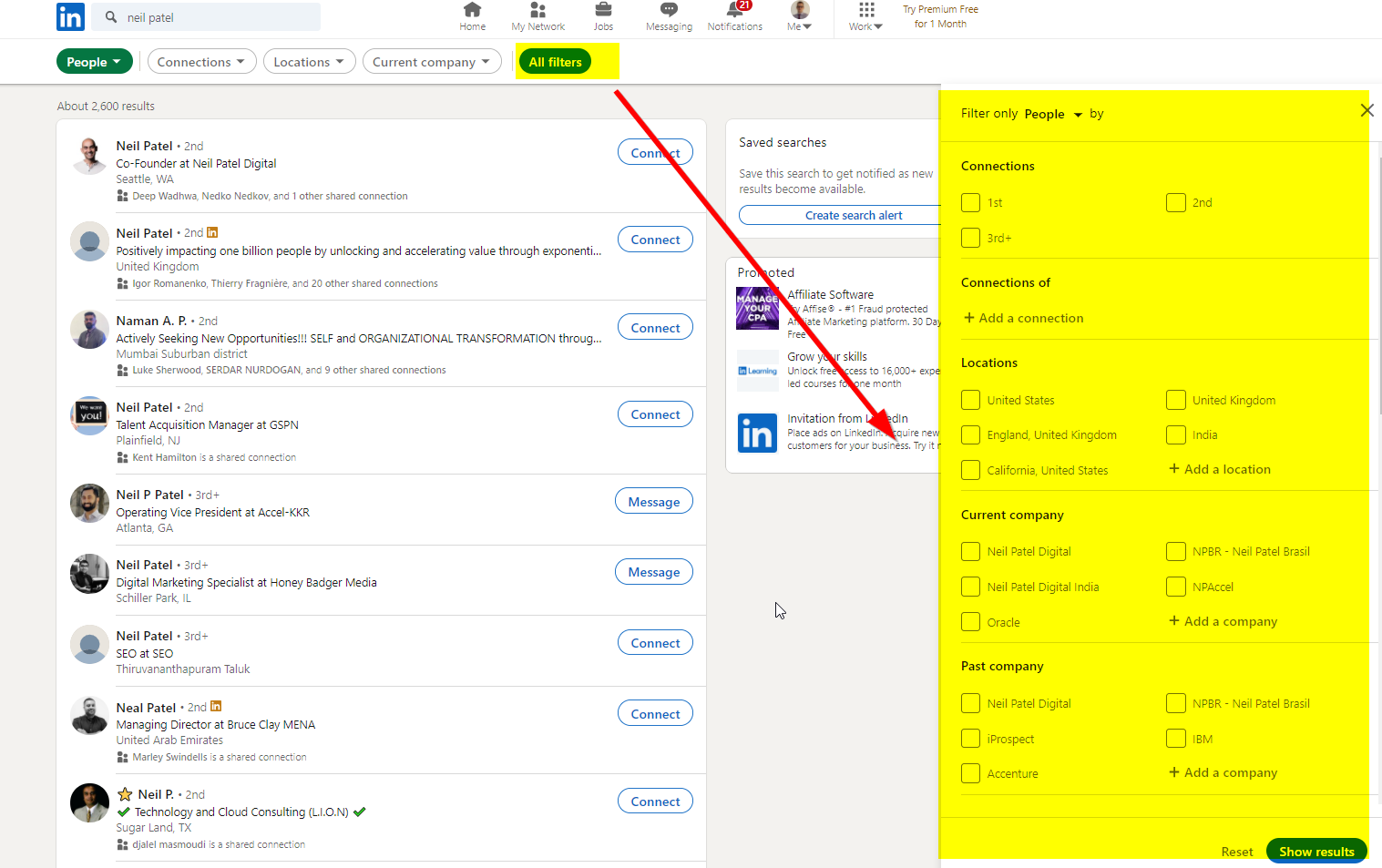Check the 3rd+ connections box
Viewport: 1382px width, 868px height.
click(x=970, y=238)
